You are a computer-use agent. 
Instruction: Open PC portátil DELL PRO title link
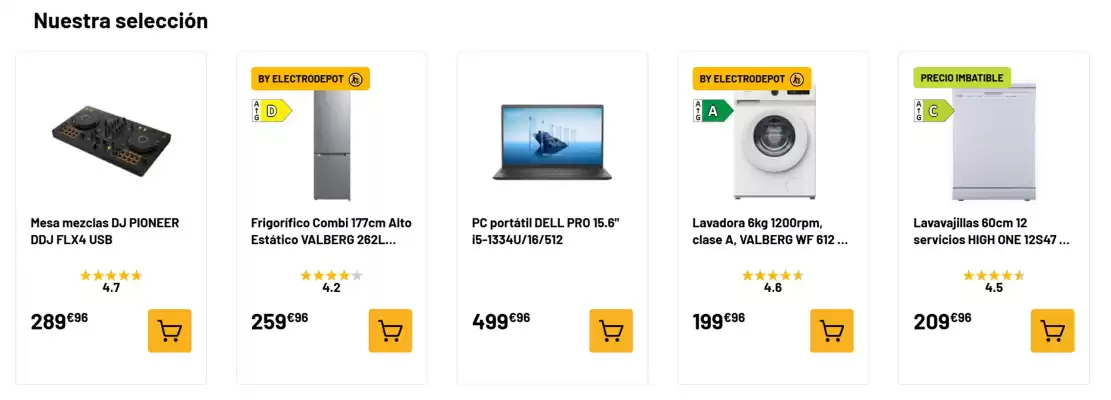click(546, 231)
